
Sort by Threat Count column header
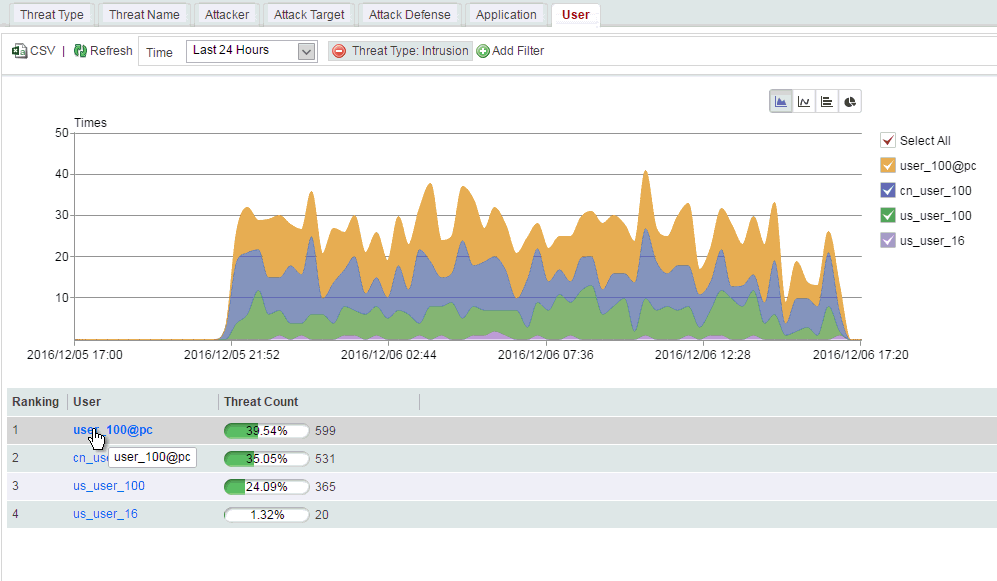pos(261,402)
